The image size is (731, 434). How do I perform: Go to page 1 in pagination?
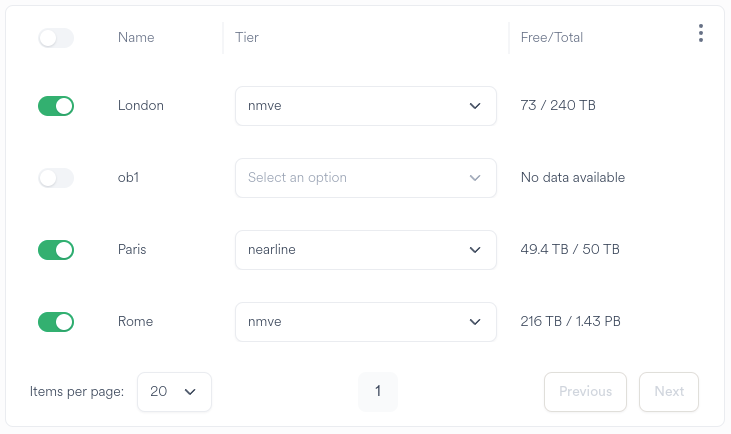tap(378, 392)
